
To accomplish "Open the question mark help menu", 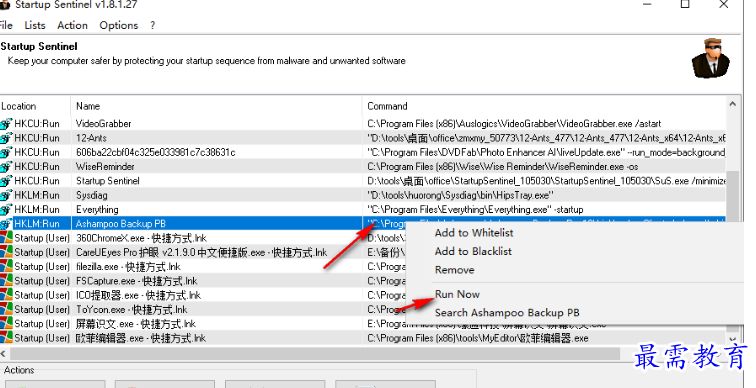I will point(152,25).
